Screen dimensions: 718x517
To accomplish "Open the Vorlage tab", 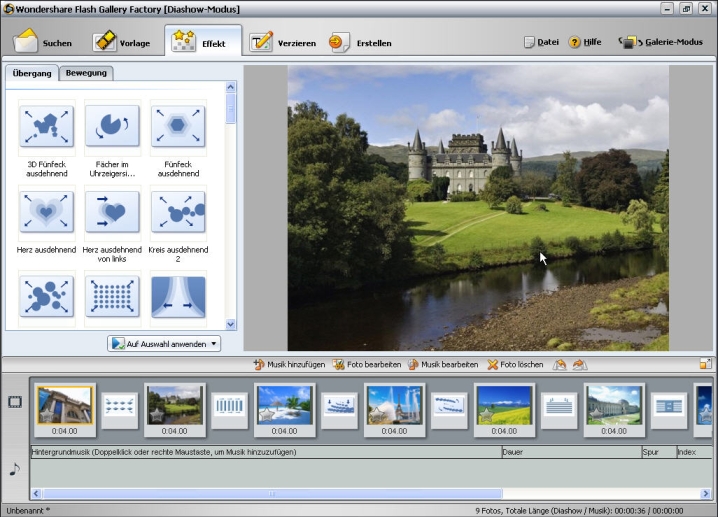I will tap(124, 43).
